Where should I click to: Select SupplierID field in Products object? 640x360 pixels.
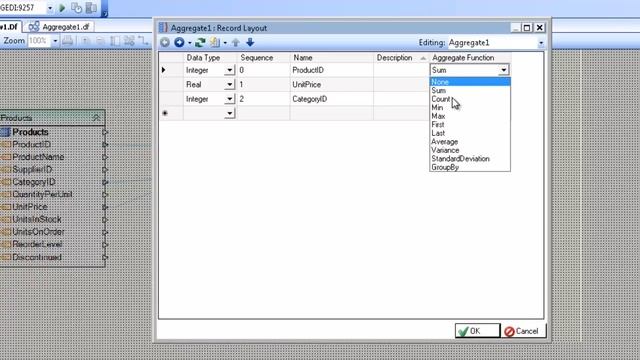(32, 169)
